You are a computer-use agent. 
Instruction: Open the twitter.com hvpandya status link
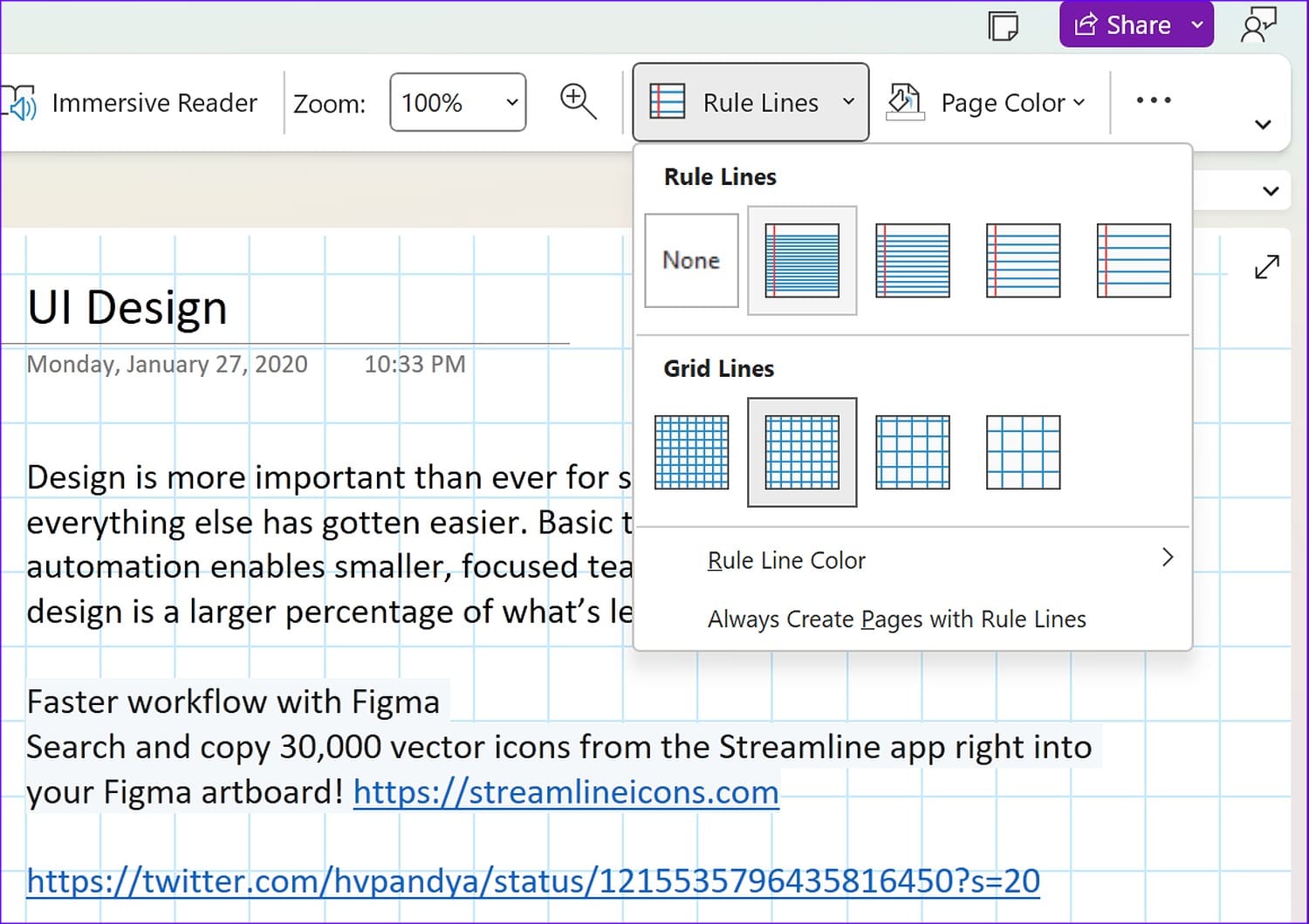tap(533, 881)
